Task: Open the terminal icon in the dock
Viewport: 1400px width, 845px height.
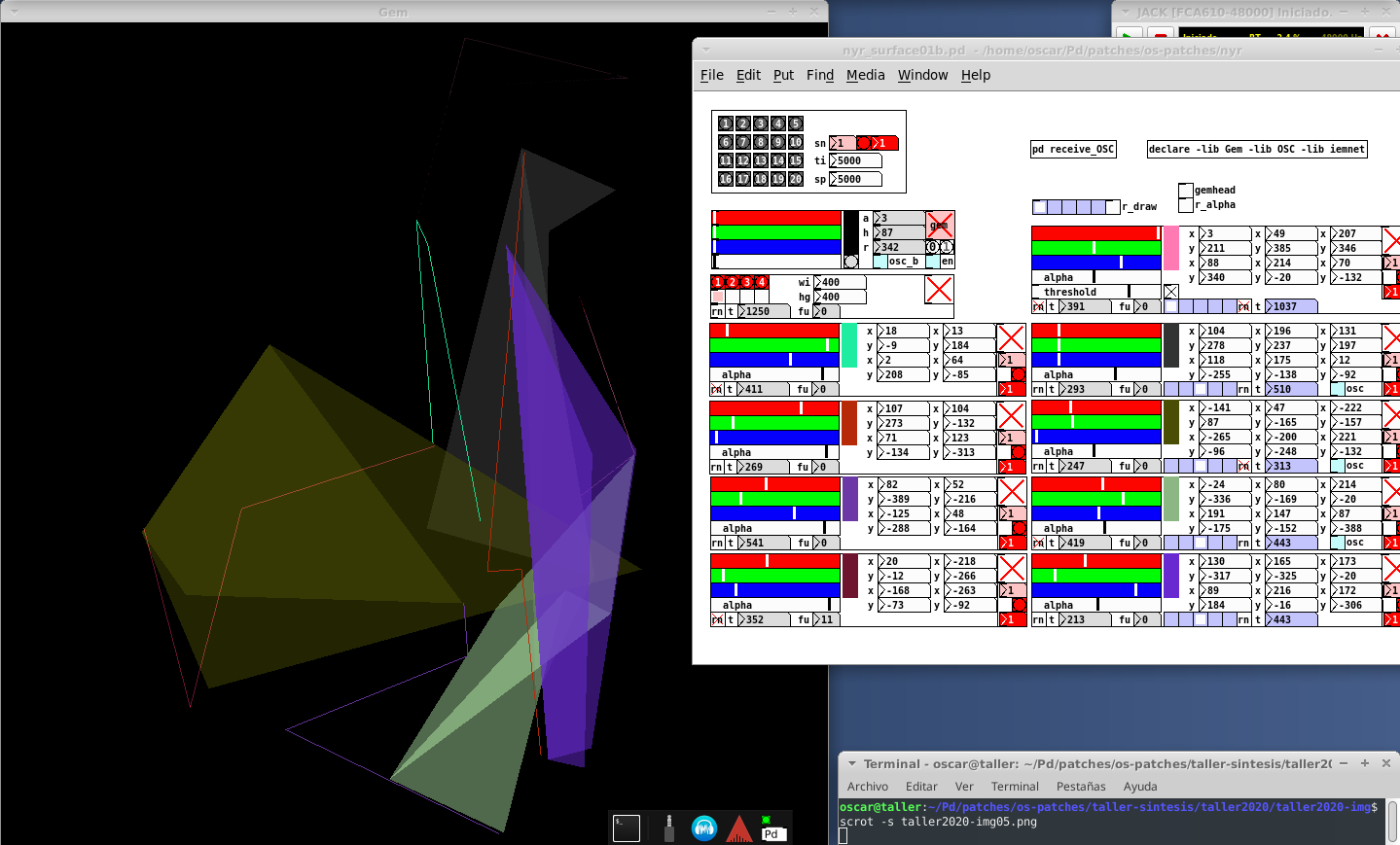Action: tap(627, 828)
